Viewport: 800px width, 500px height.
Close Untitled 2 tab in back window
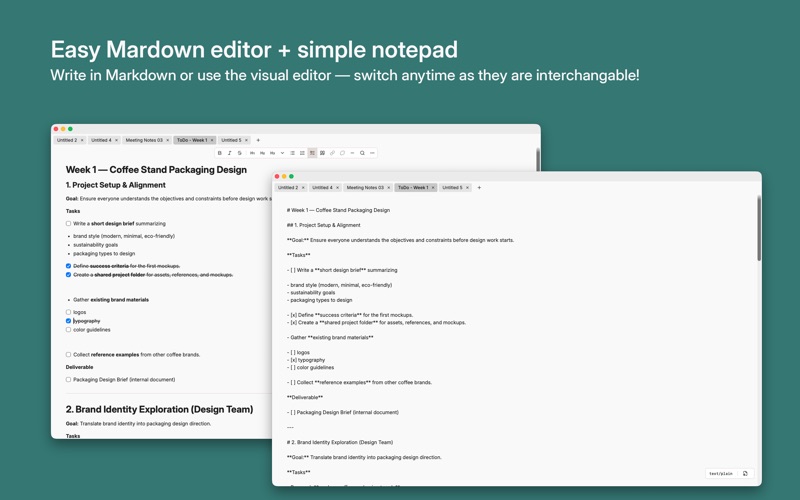tap(82, 140)
